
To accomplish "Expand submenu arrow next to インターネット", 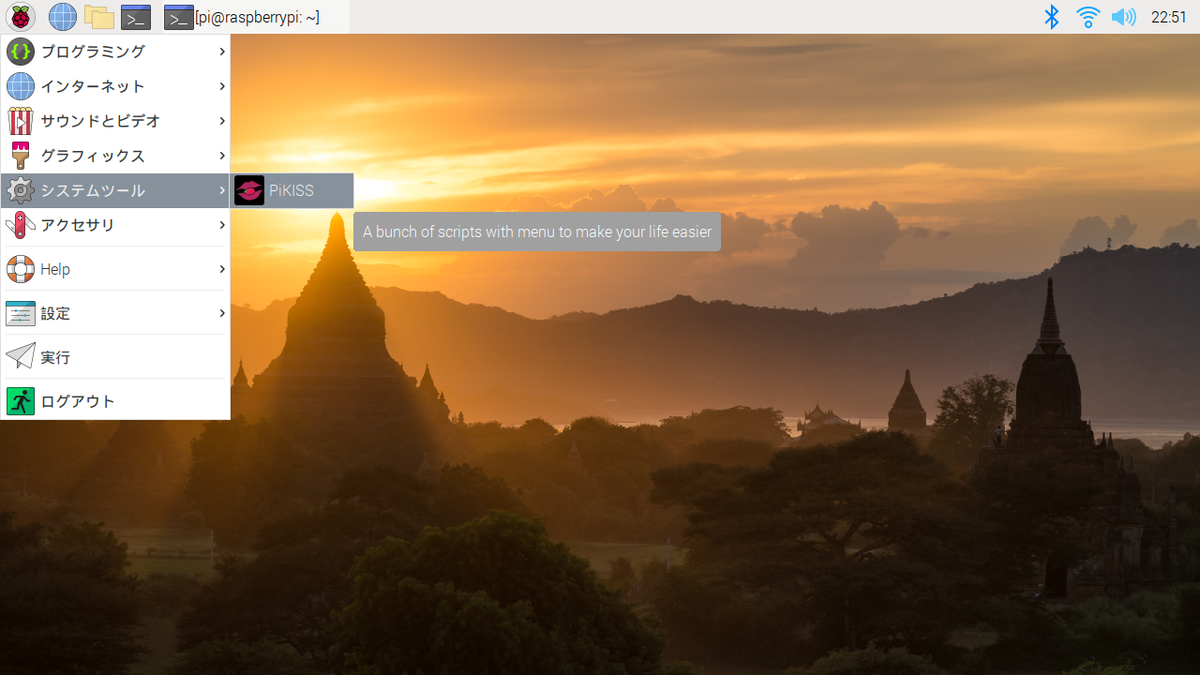I will pyautogui.click(x=222, y=86).
